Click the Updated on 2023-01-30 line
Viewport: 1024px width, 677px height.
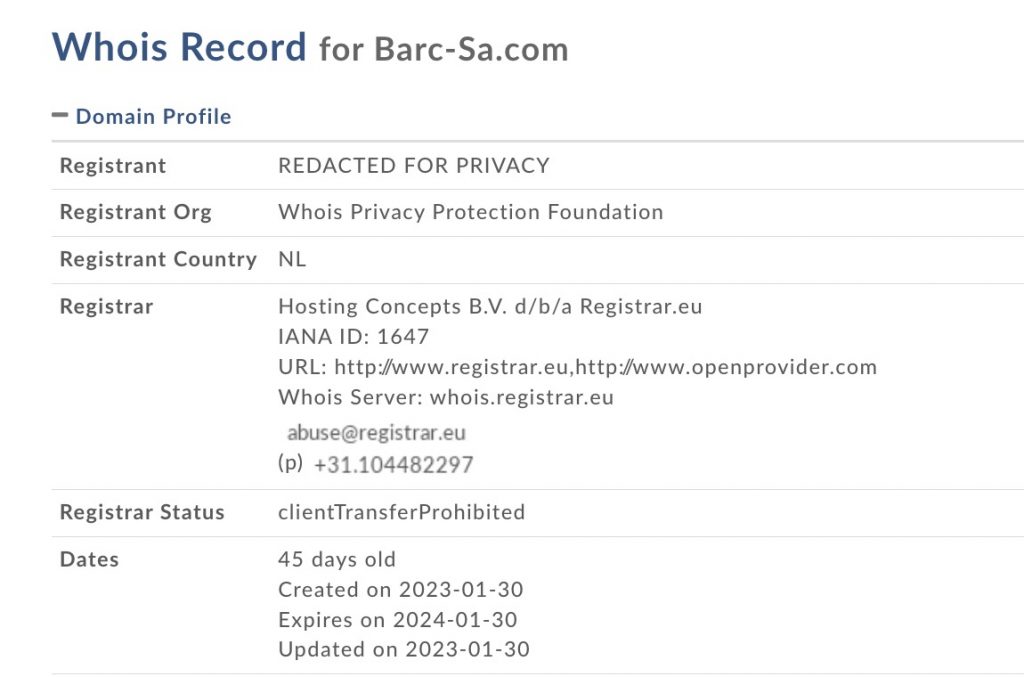pos(403,649)
